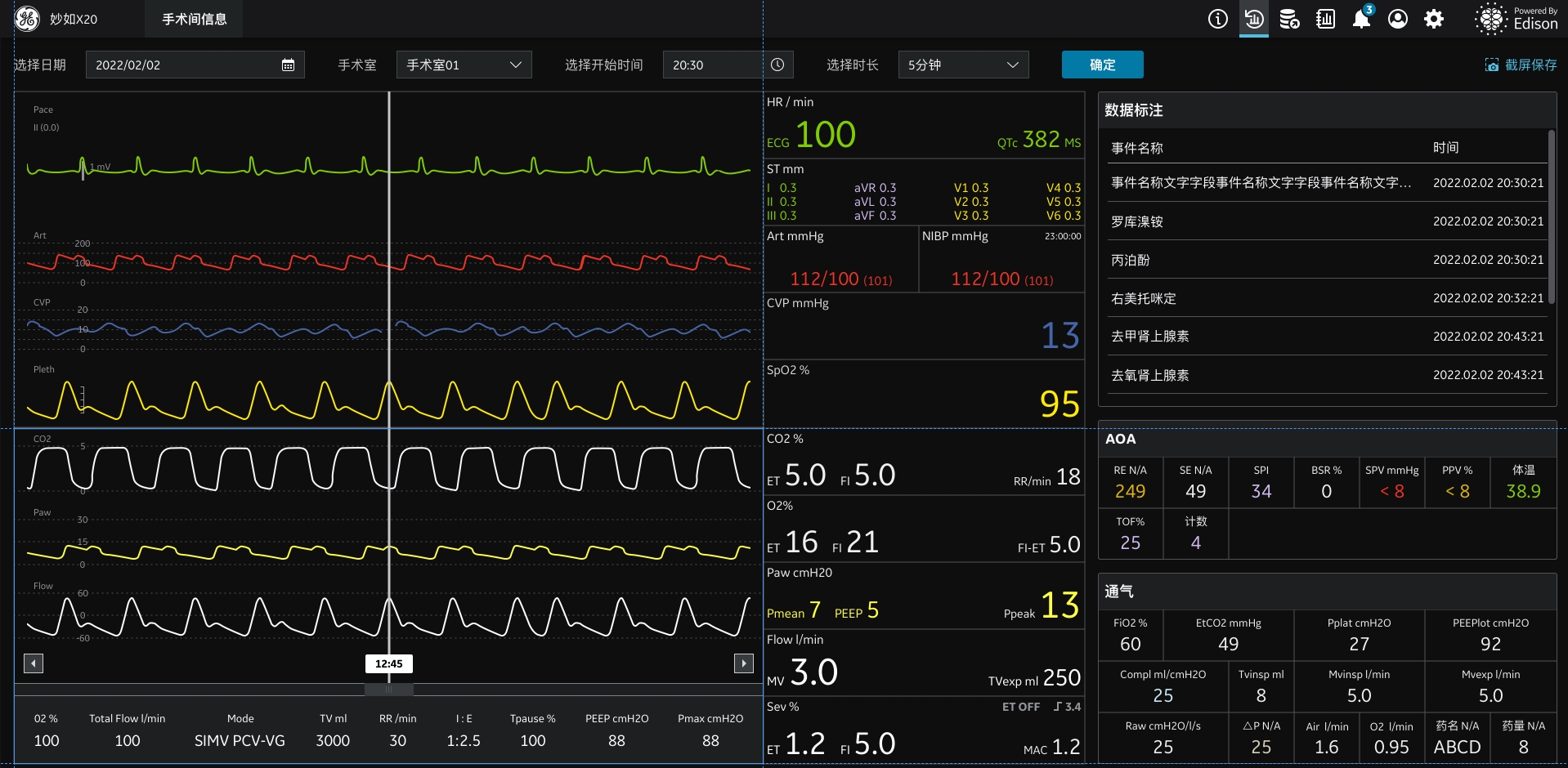Click the 确定 confirm button
Screen dimensions: 1568x768
(x=1102, y=65)
